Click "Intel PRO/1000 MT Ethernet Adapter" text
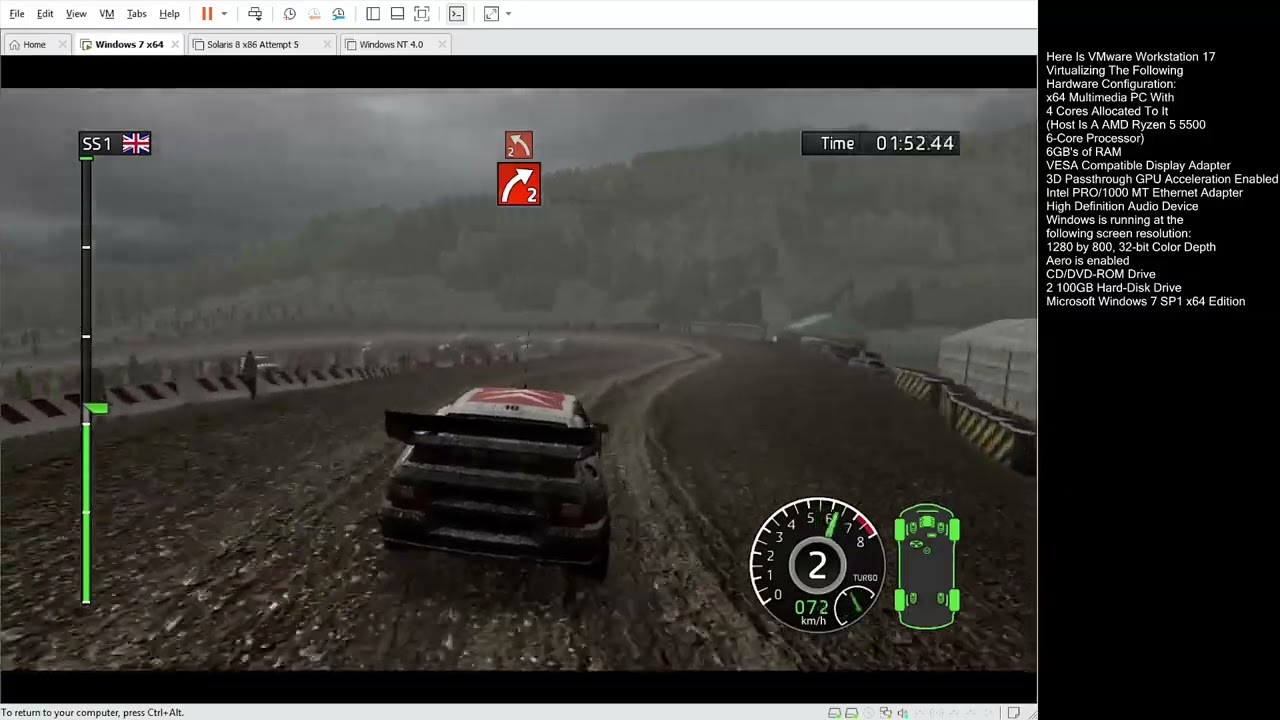Image resolution: width=1280 pixels, height=720 pixels. 1144,193
